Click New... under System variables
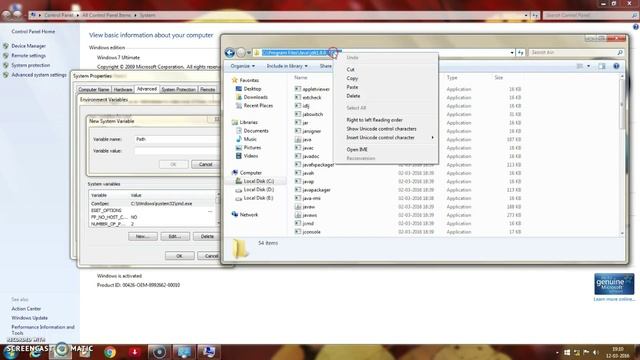Screen dimensions: 640x360 point(142,237)
